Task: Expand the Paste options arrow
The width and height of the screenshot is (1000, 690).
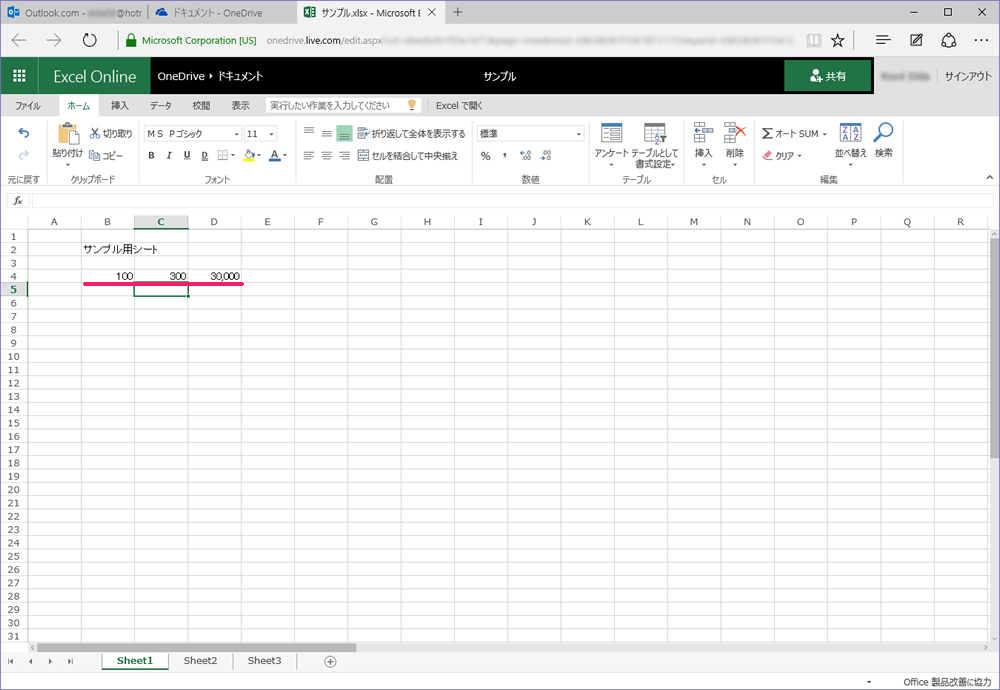Action: (68, 165)
